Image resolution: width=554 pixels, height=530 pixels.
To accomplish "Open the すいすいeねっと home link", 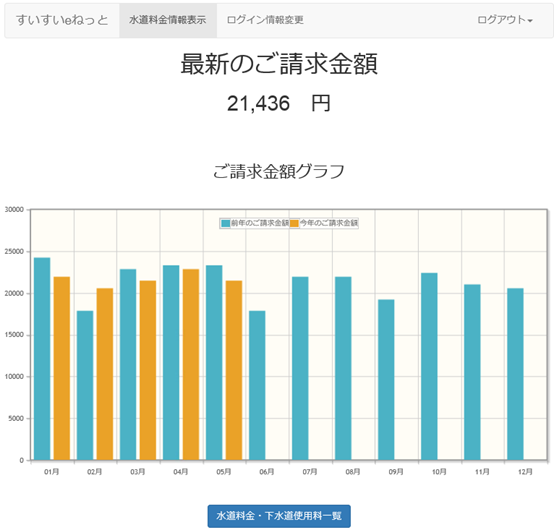I will (x=62, y=20).
